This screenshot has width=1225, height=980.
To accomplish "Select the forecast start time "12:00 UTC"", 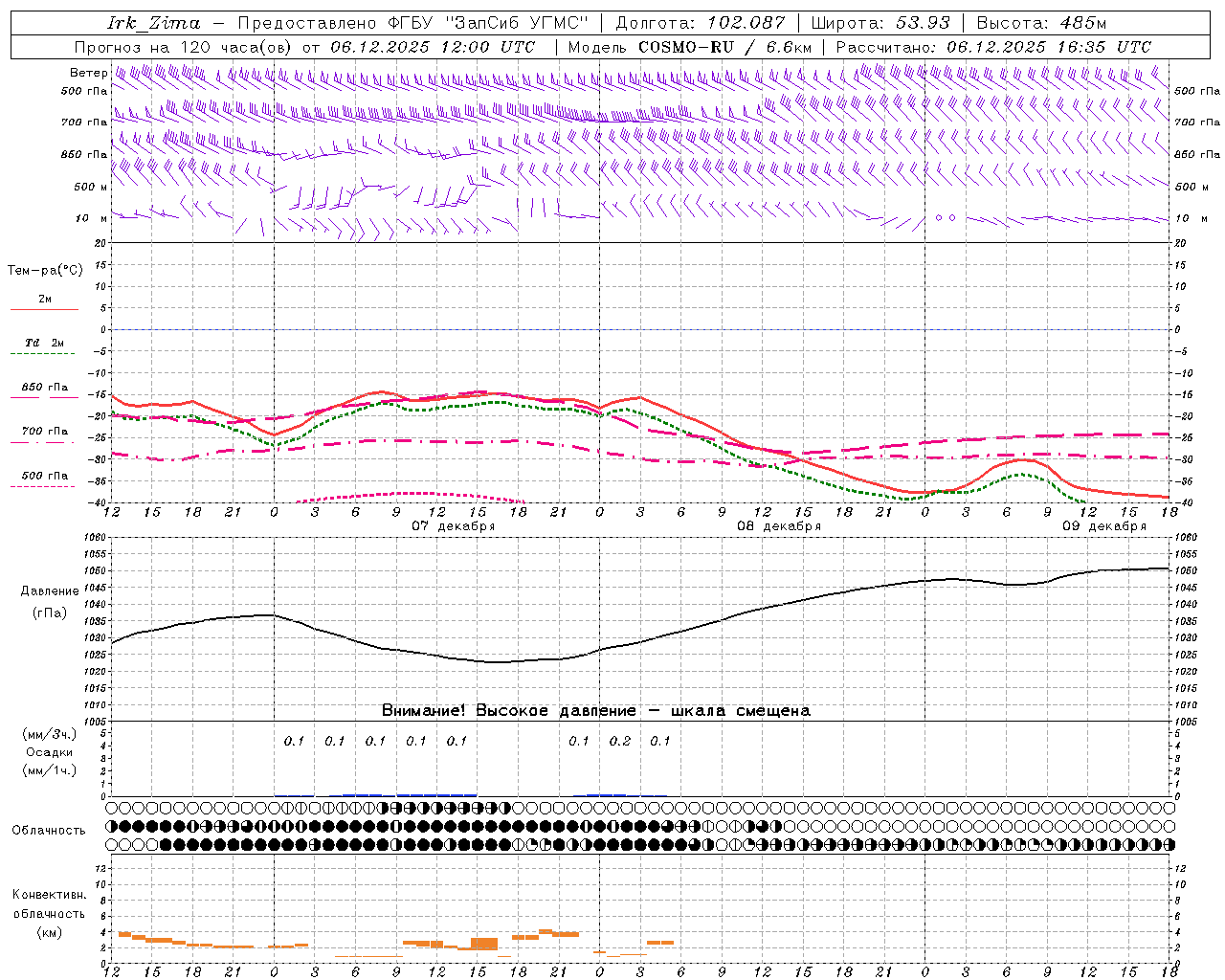I will [x=488, y=47].
